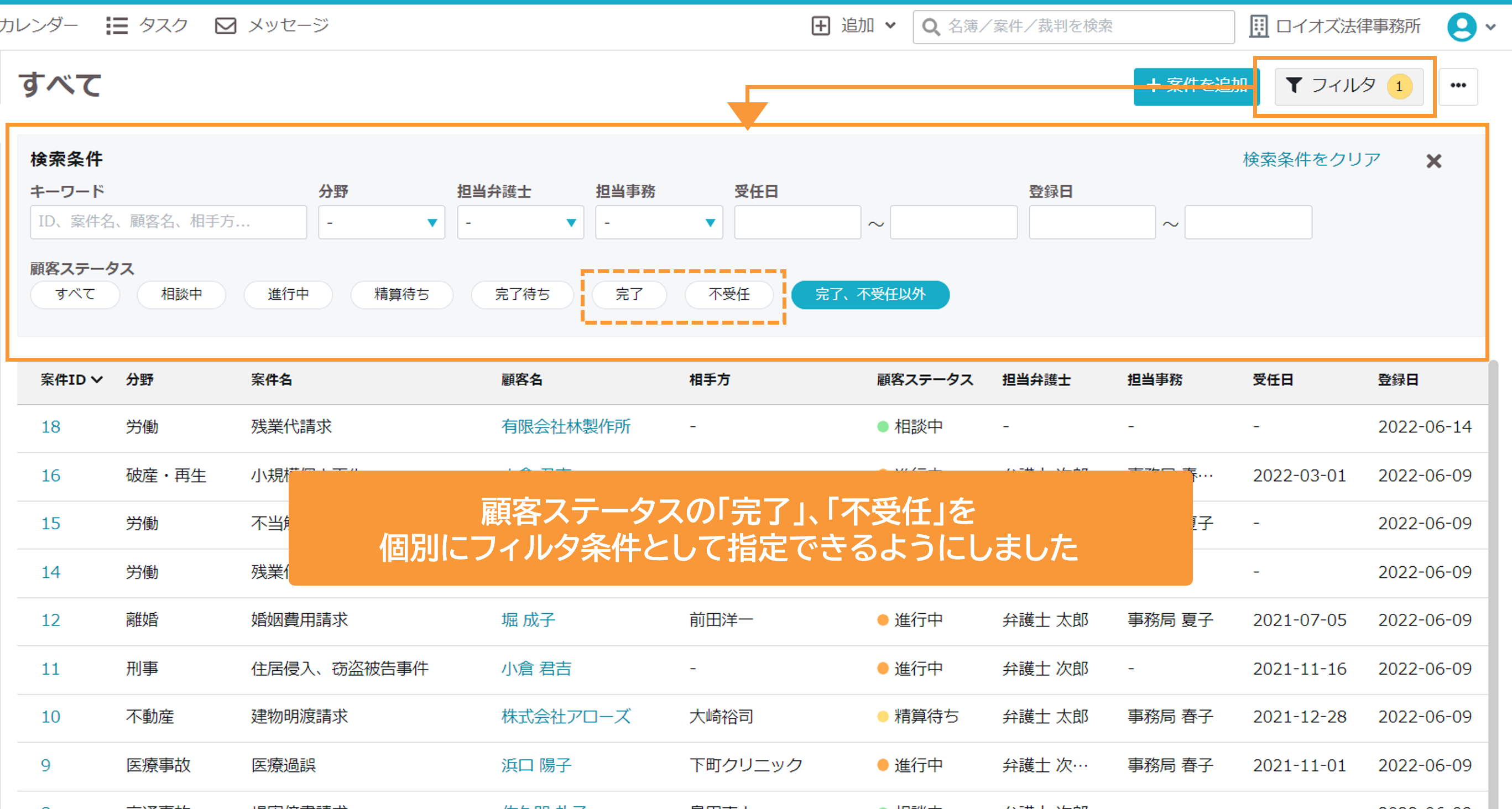This screenshot has width=1512, height=809.
Task: Click the search magnifier icon
Action: point(930,27)
